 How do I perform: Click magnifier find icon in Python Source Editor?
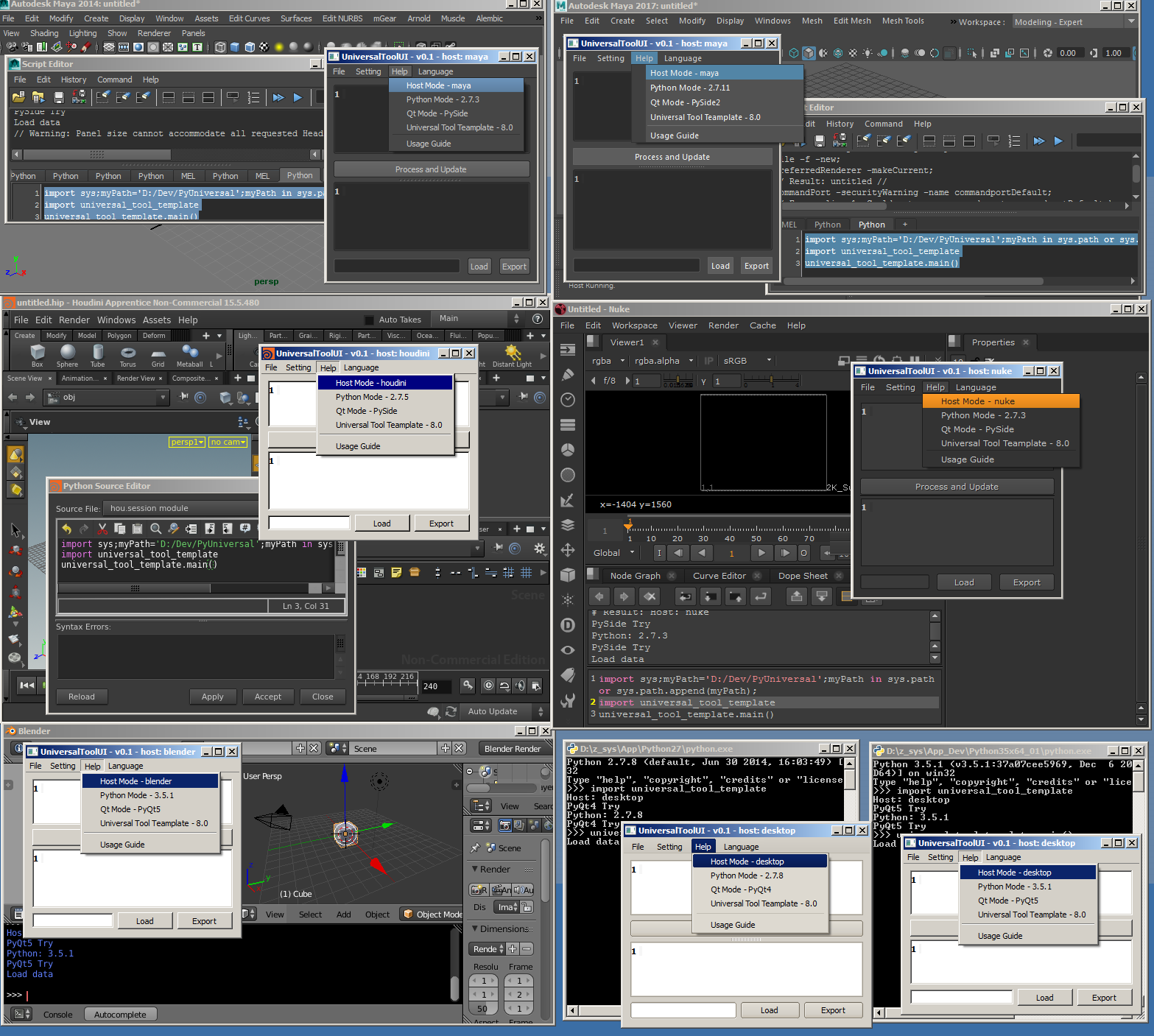coord(155,528)
